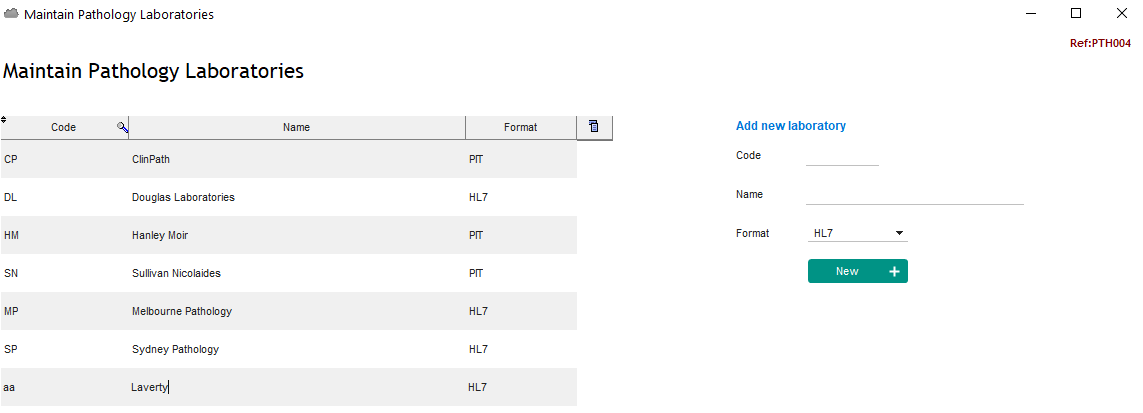Click the Sydney Pathology format cell HL7
This screenshot has height=413, width=1143.
click(478, 349)
